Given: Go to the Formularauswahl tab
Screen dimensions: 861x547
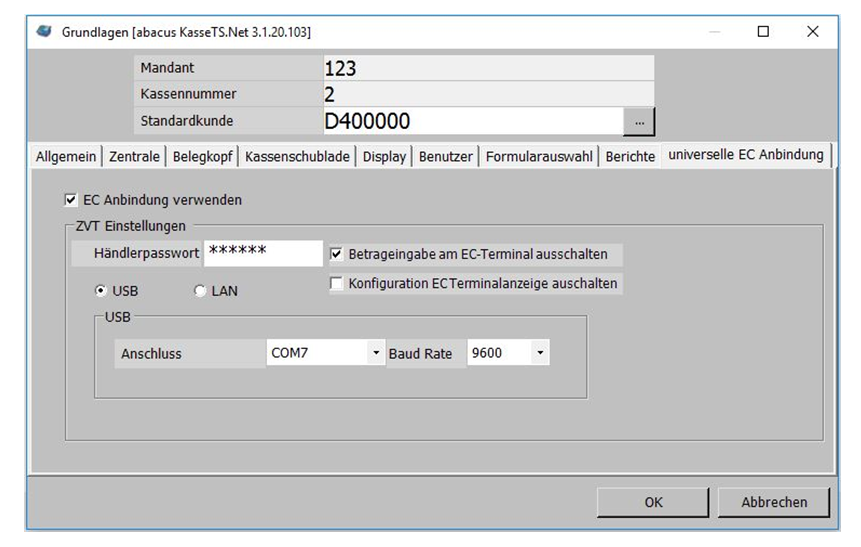Looking at the screenshot, I should point(538,157).
